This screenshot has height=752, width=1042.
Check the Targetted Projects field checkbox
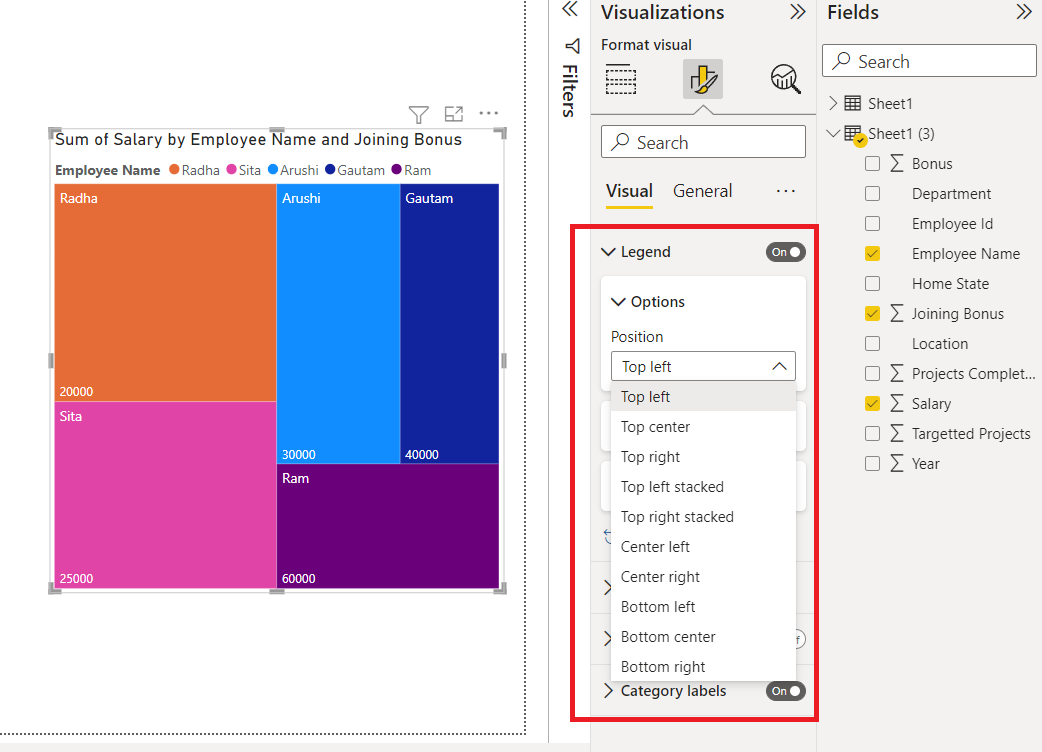tap(873, 433)
